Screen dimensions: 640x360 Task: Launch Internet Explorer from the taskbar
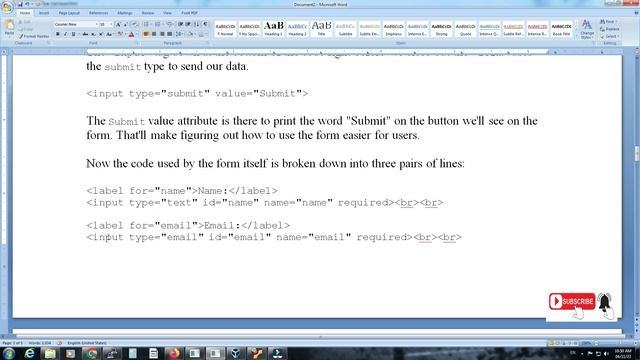pyautogui.click(x=29, y=353)
